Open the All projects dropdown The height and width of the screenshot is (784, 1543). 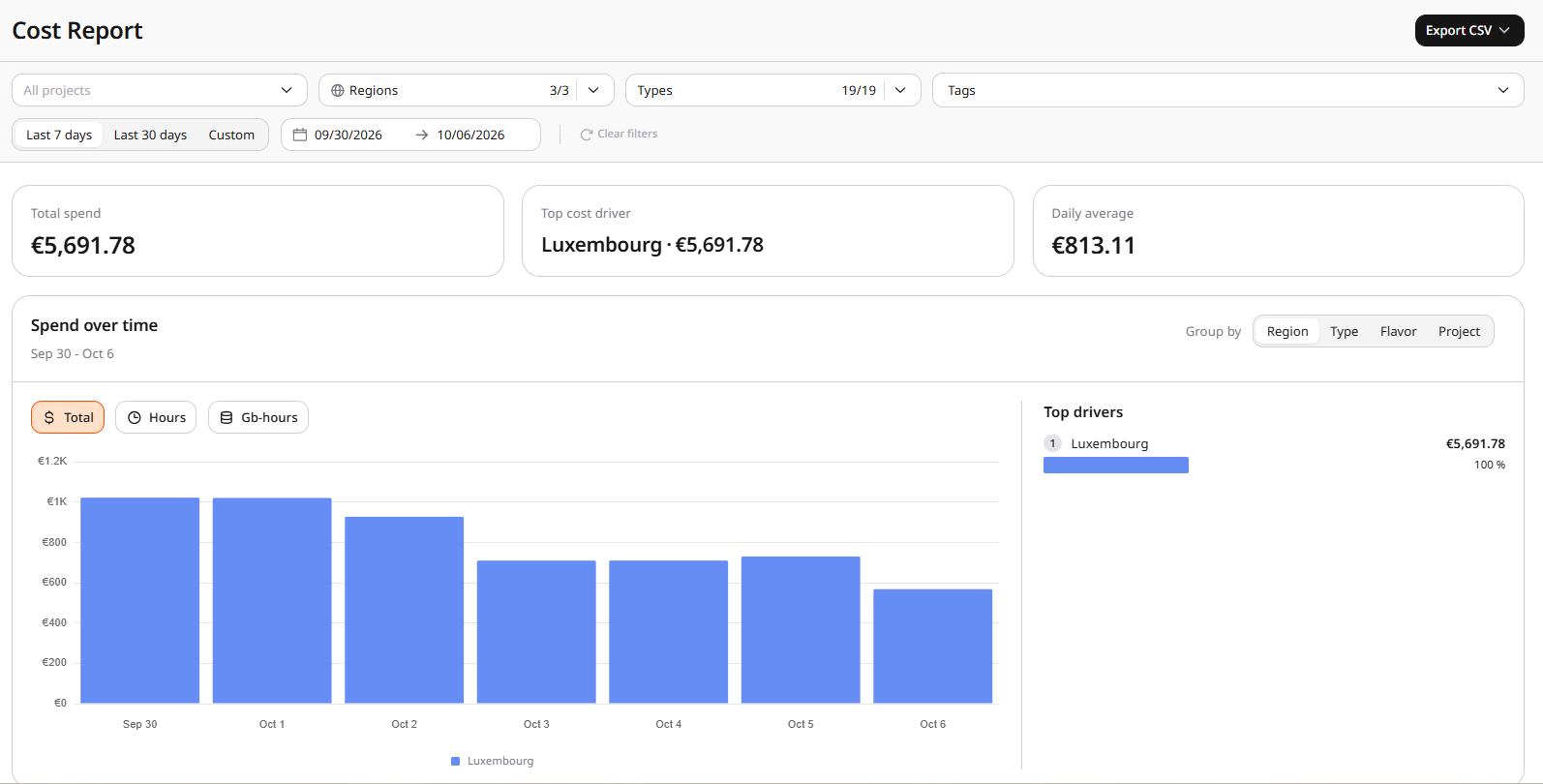(x=160, y=90)
